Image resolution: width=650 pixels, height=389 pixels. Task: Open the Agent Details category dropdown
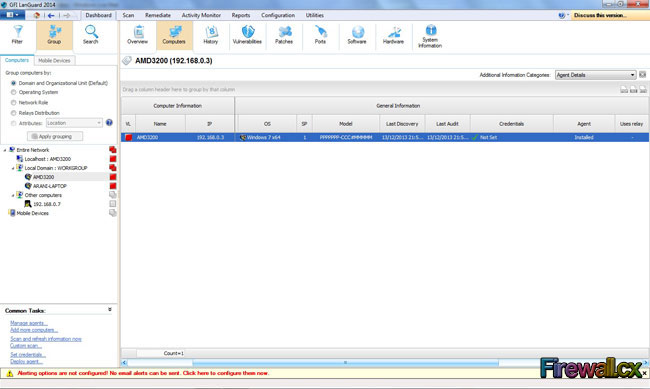595,75
